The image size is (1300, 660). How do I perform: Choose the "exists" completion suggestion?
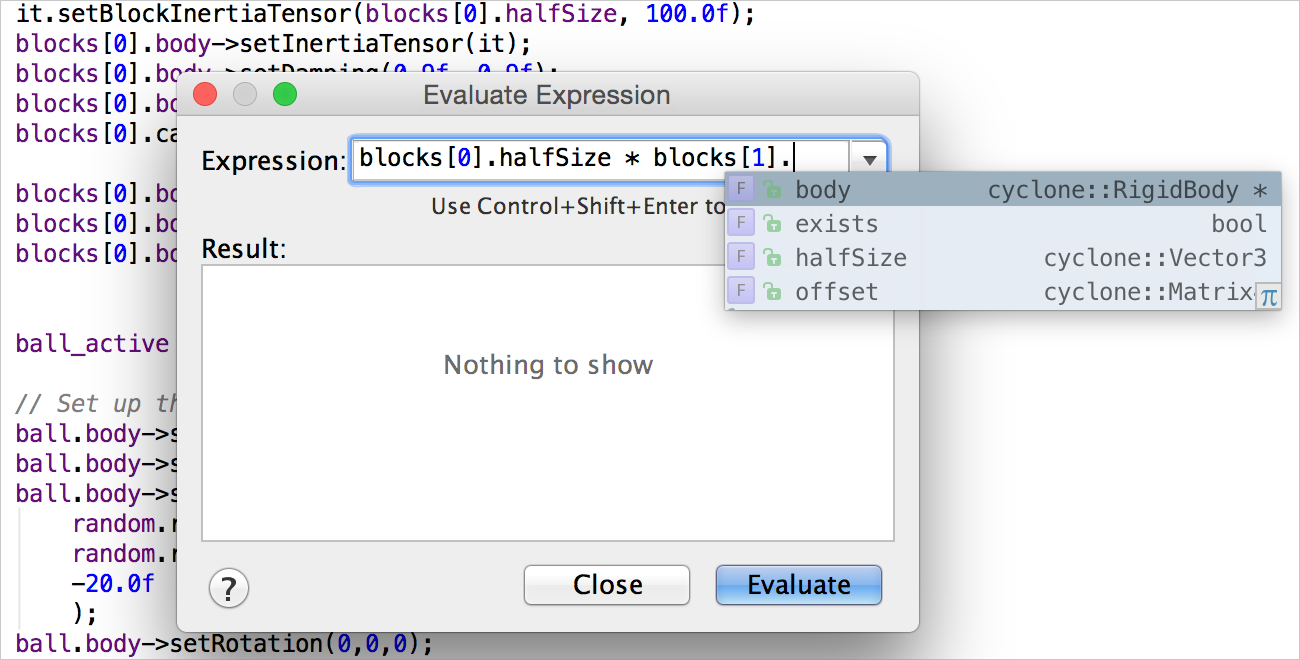pyautogui.click(x=836, y=223)
